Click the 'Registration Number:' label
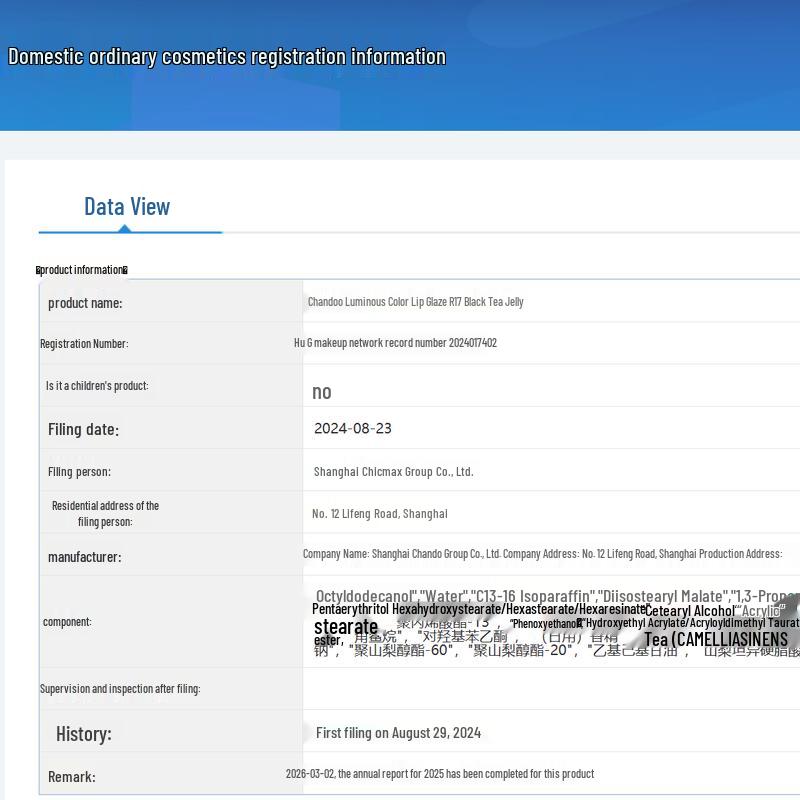 pyautogui.click(x=84, y=344)
